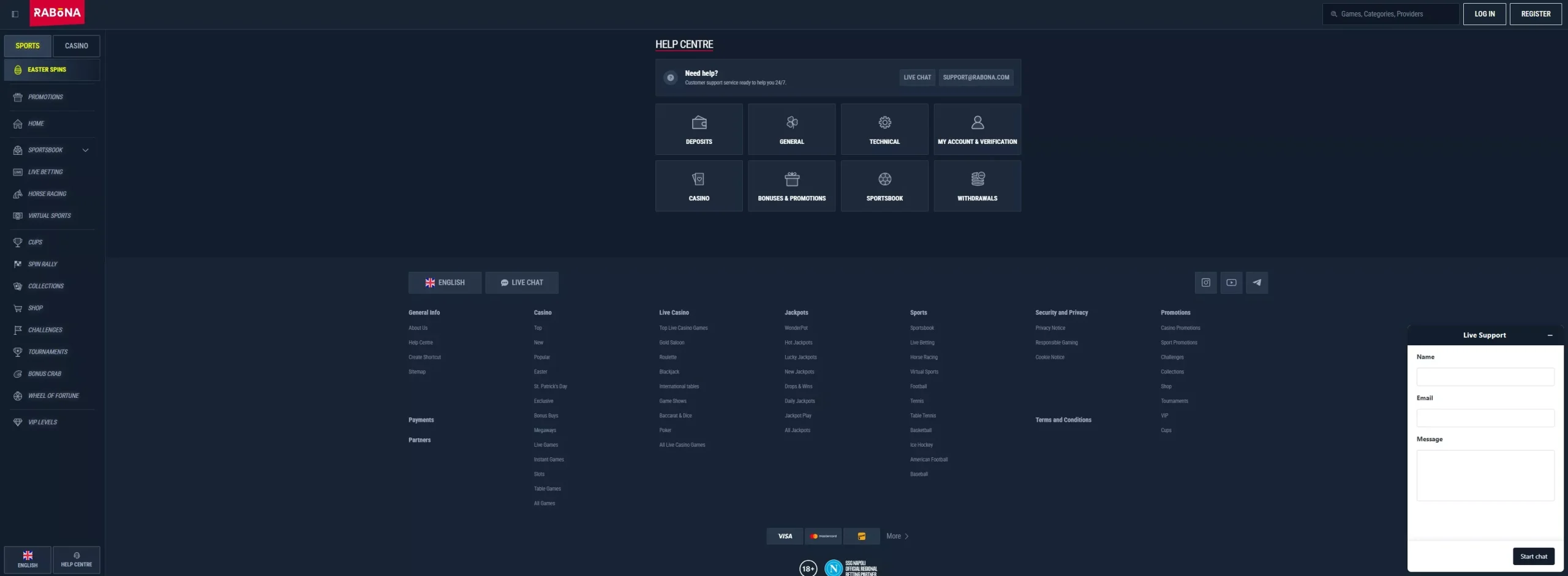Click the 18+ age restriction badge
Image resolution: width=1568 pixels, height=576 pixels.
pos(808,569)
